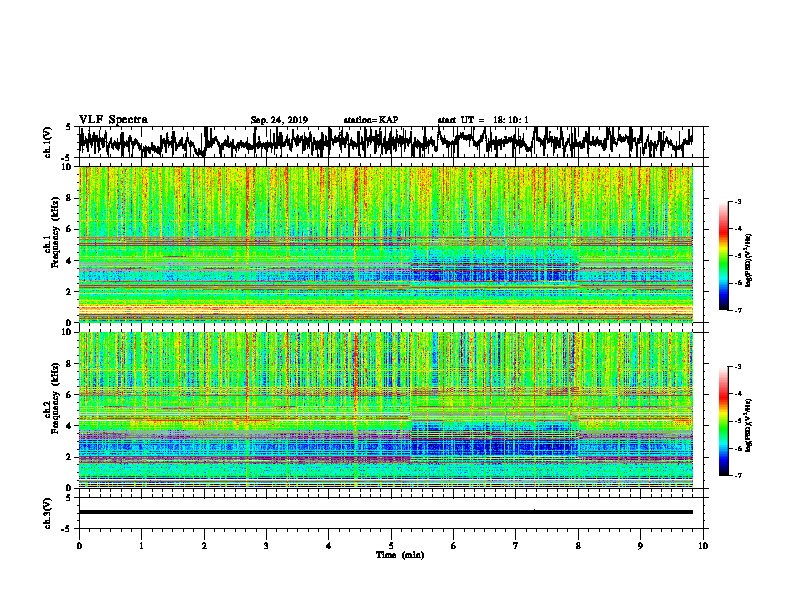Click the dark blue quiet band in ch.2 spectrogram
Image resolution: width=792 pixels, height=612 pixels.
495,445
